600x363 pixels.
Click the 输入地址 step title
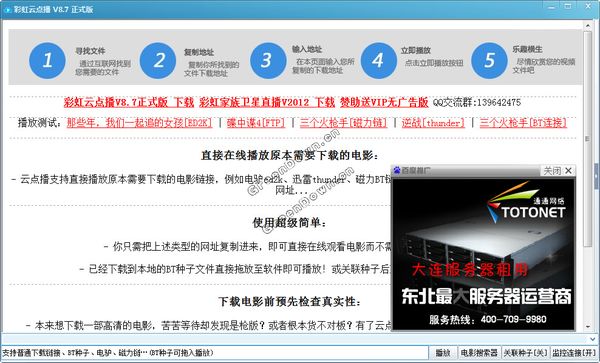[x=307, y=49]
